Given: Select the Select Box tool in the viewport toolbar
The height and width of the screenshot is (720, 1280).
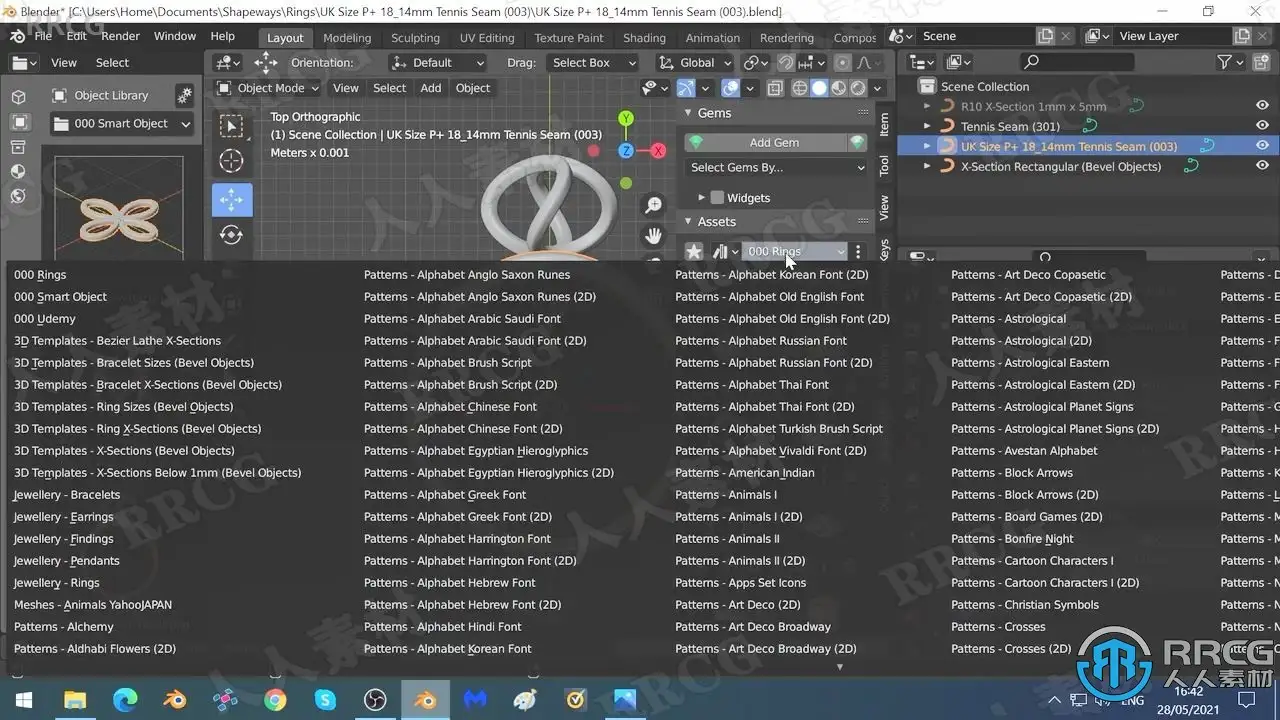Looking at the screenshot, I should click(x=231, y=126).
